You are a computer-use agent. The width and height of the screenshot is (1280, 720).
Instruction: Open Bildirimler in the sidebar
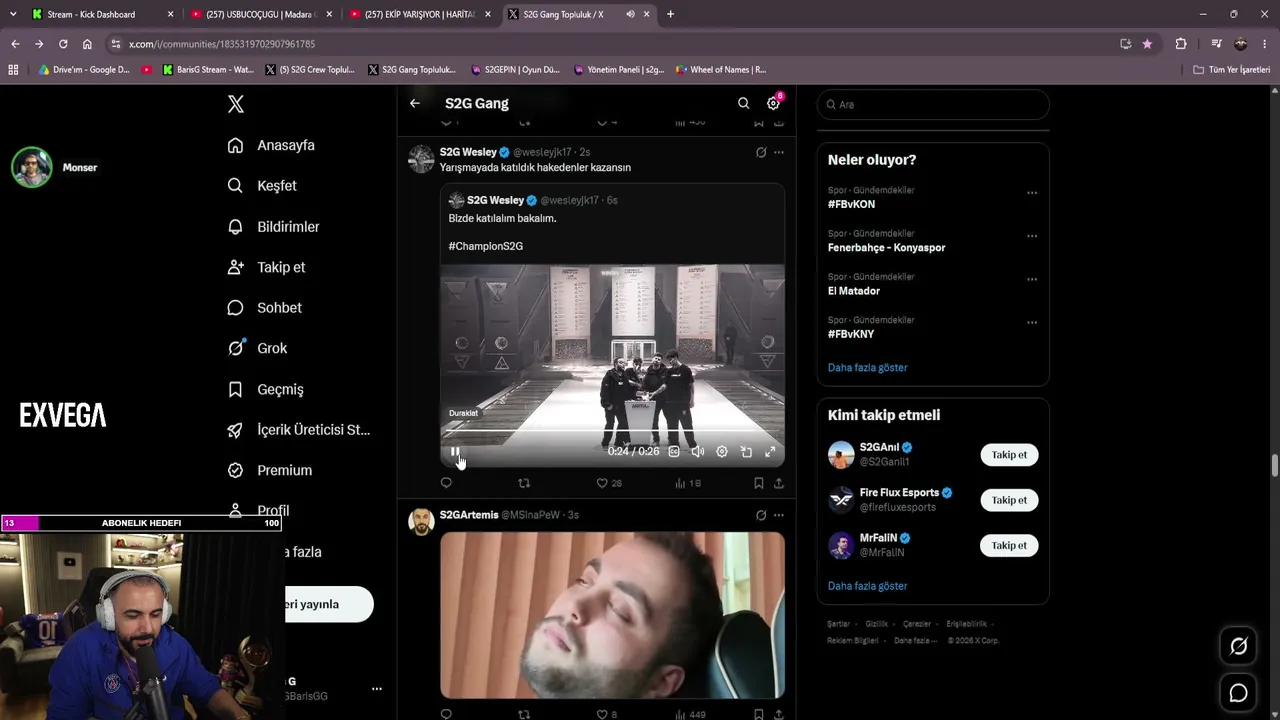(273, 227)
